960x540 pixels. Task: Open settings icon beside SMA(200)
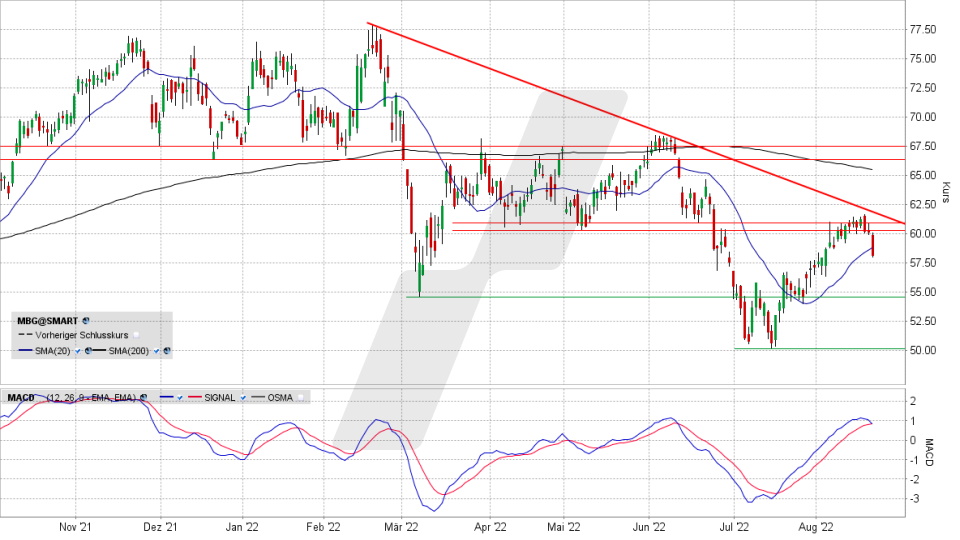pyautogui.click(x=167, y=351)
